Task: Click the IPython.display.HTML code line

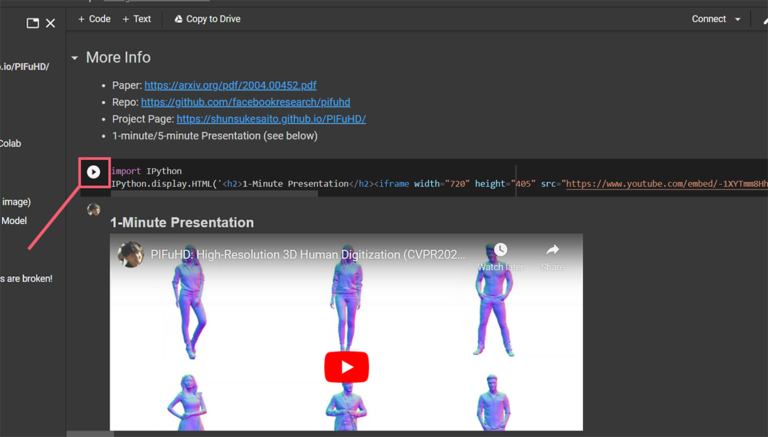Action: (439, 184)
